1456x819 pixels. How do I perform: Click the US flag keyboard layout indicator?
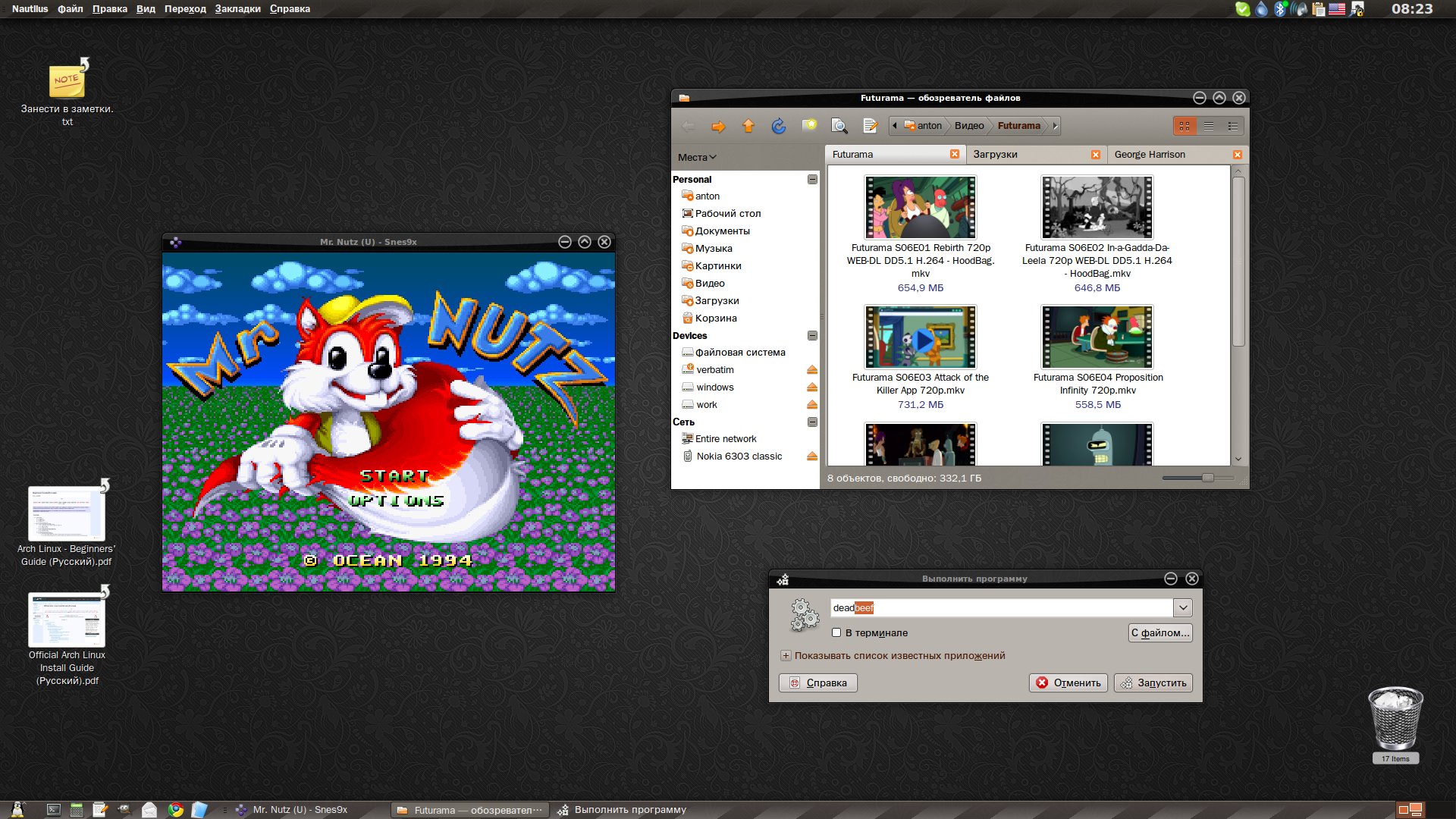point(1337,9)
